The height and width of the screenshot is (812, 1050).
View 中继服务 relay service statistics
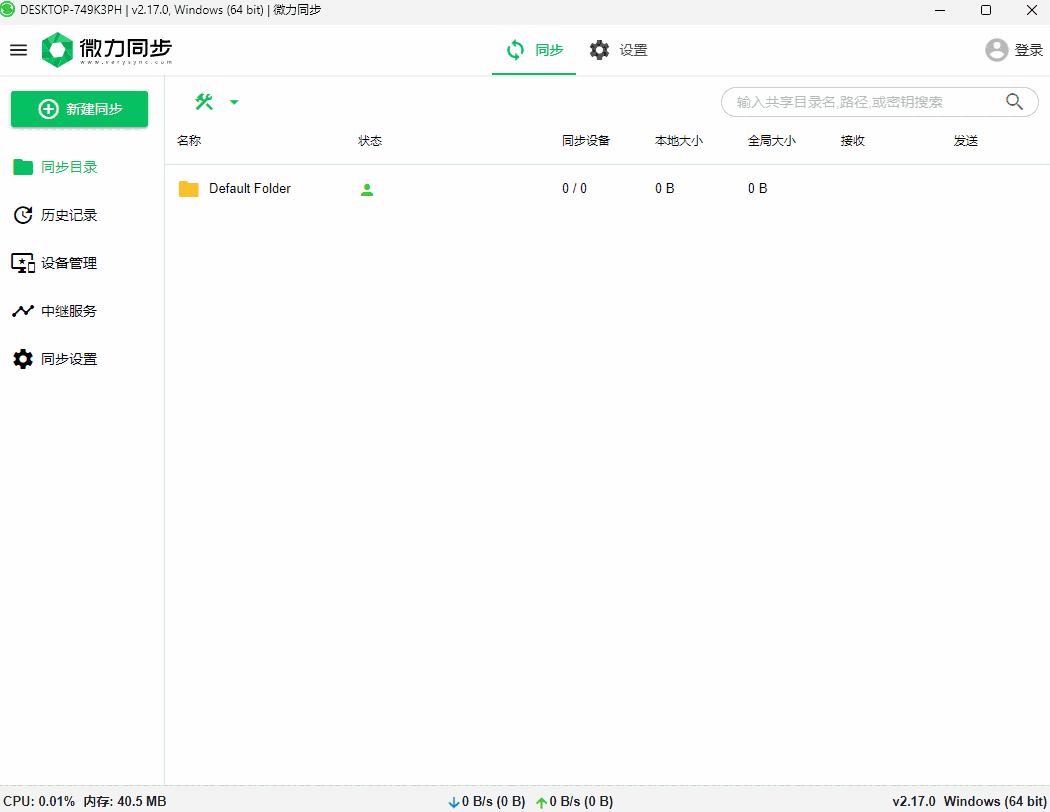click(22, 311)
